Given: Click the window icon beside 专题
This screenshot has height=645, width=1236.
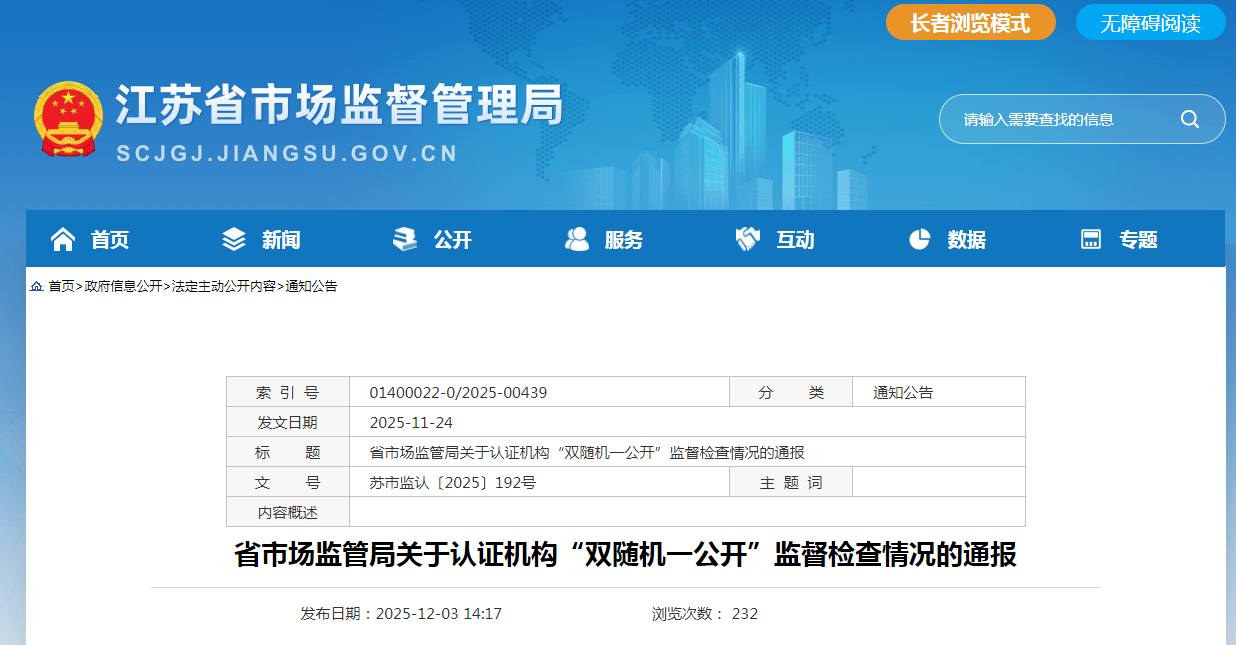Looking at the screenshot, I should [1091, 239].
